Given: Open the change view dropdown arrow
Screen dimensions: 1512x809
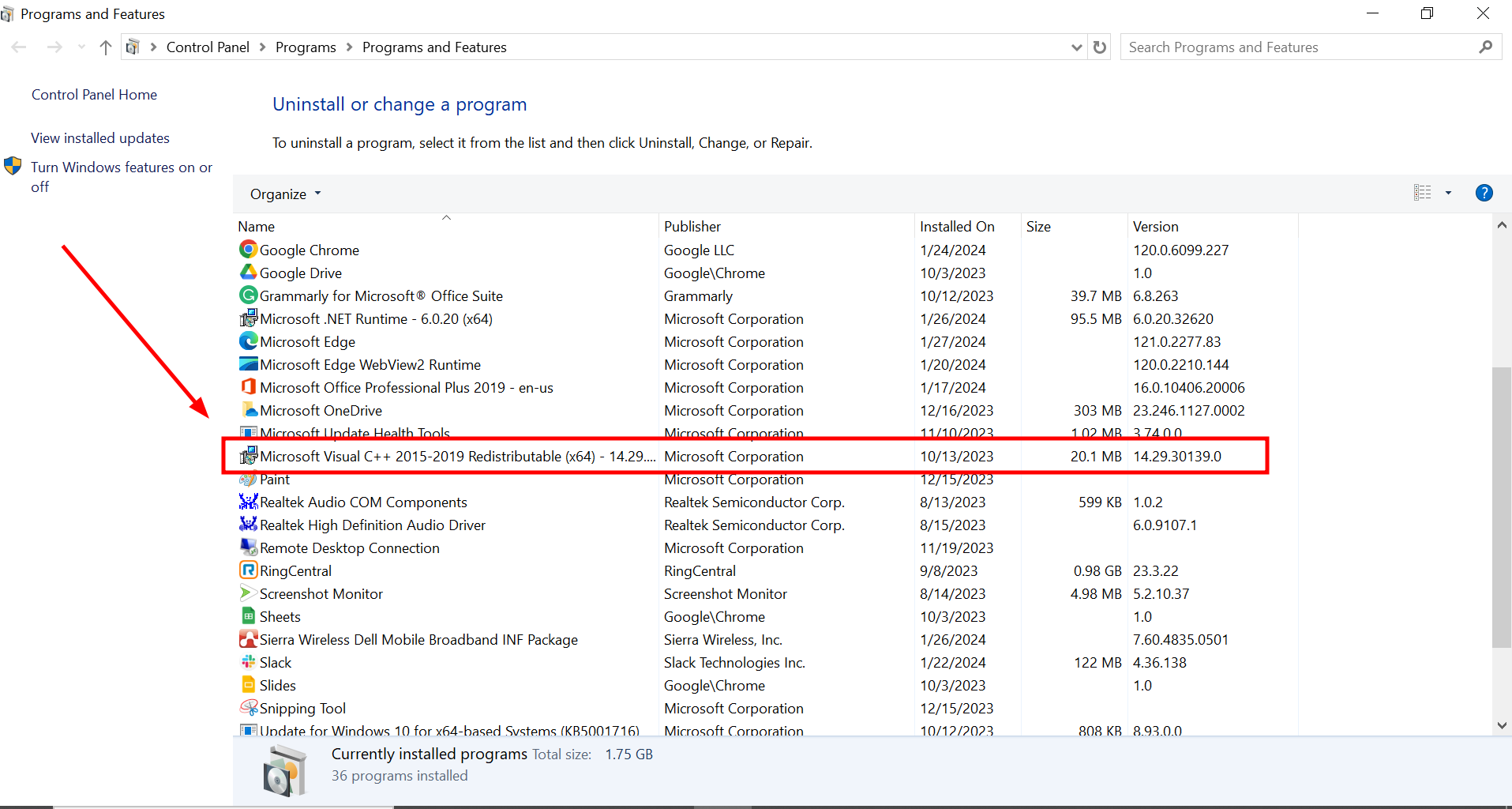Looking at the screenshot, I should [x=1448, y=193].
